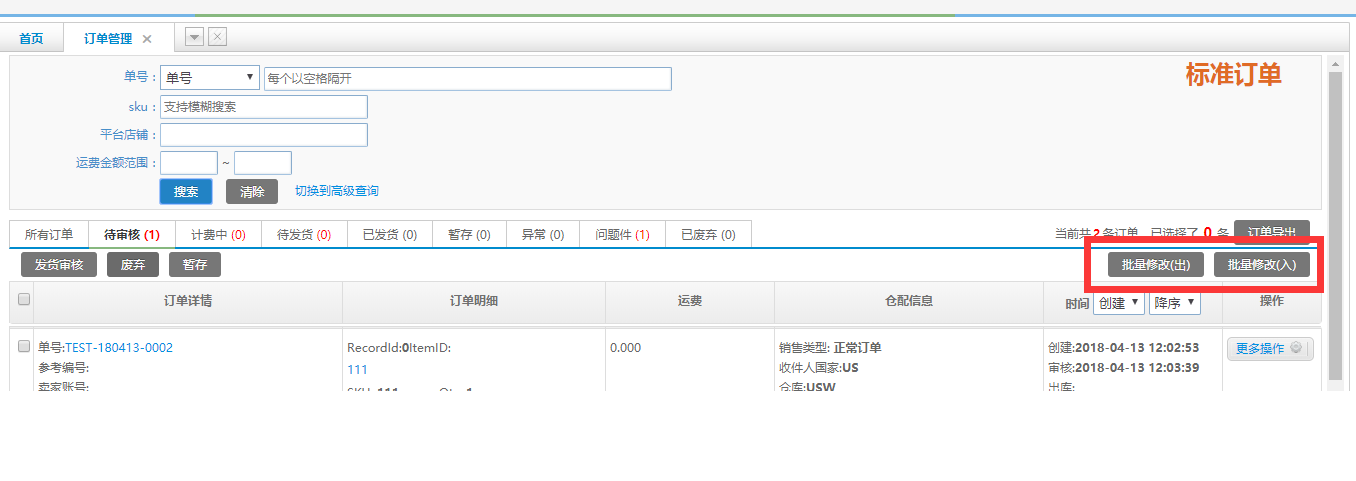
Task: Select the 问题件 status tab
Action: 622,235
